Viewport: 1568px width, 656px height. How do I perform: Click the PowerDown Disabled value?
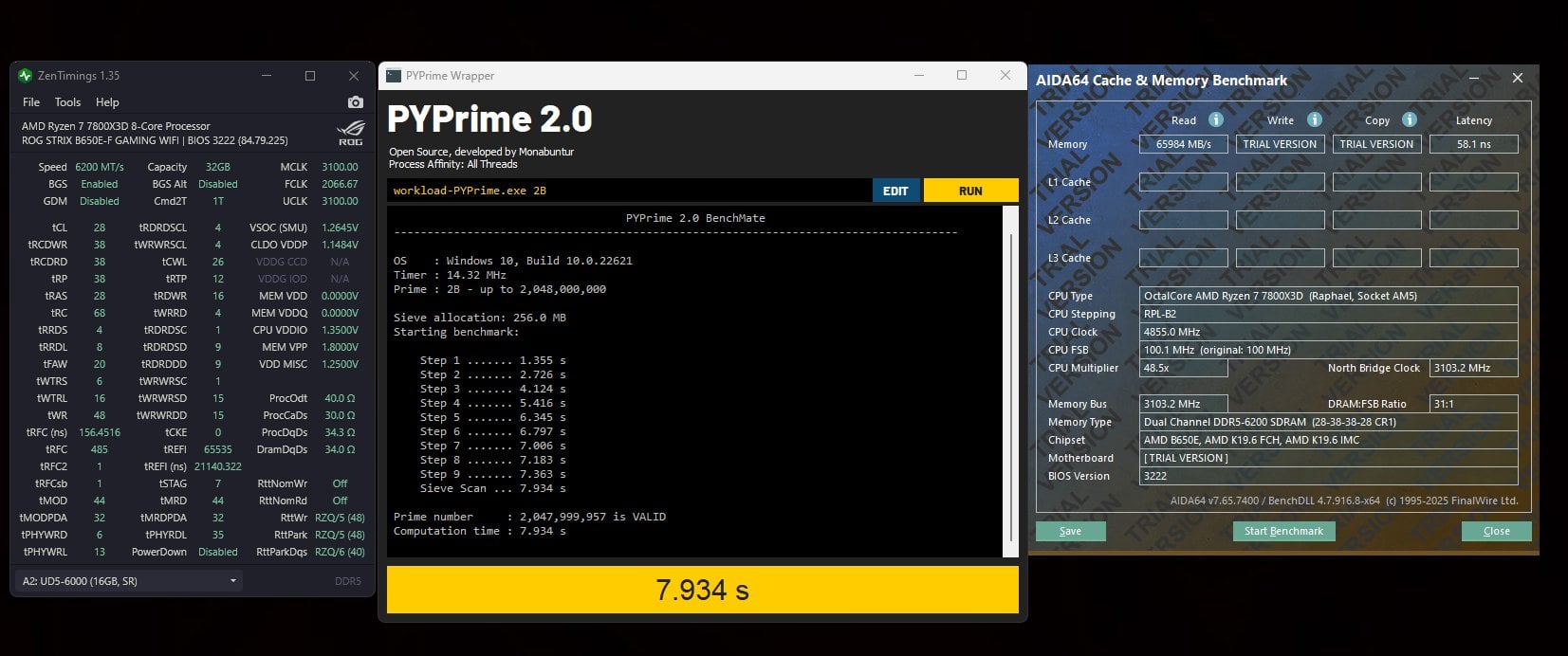218,552
